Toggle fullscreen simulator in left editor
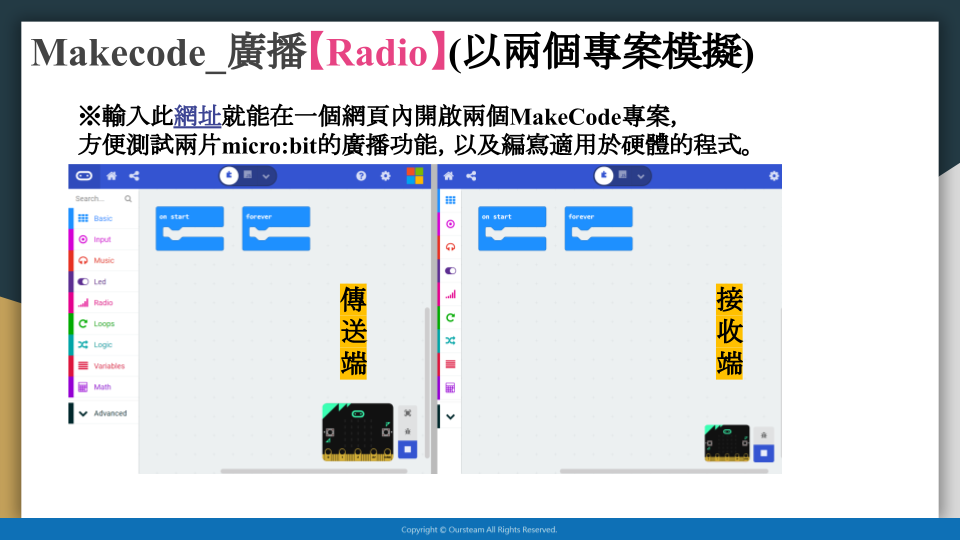 [408, 413]
